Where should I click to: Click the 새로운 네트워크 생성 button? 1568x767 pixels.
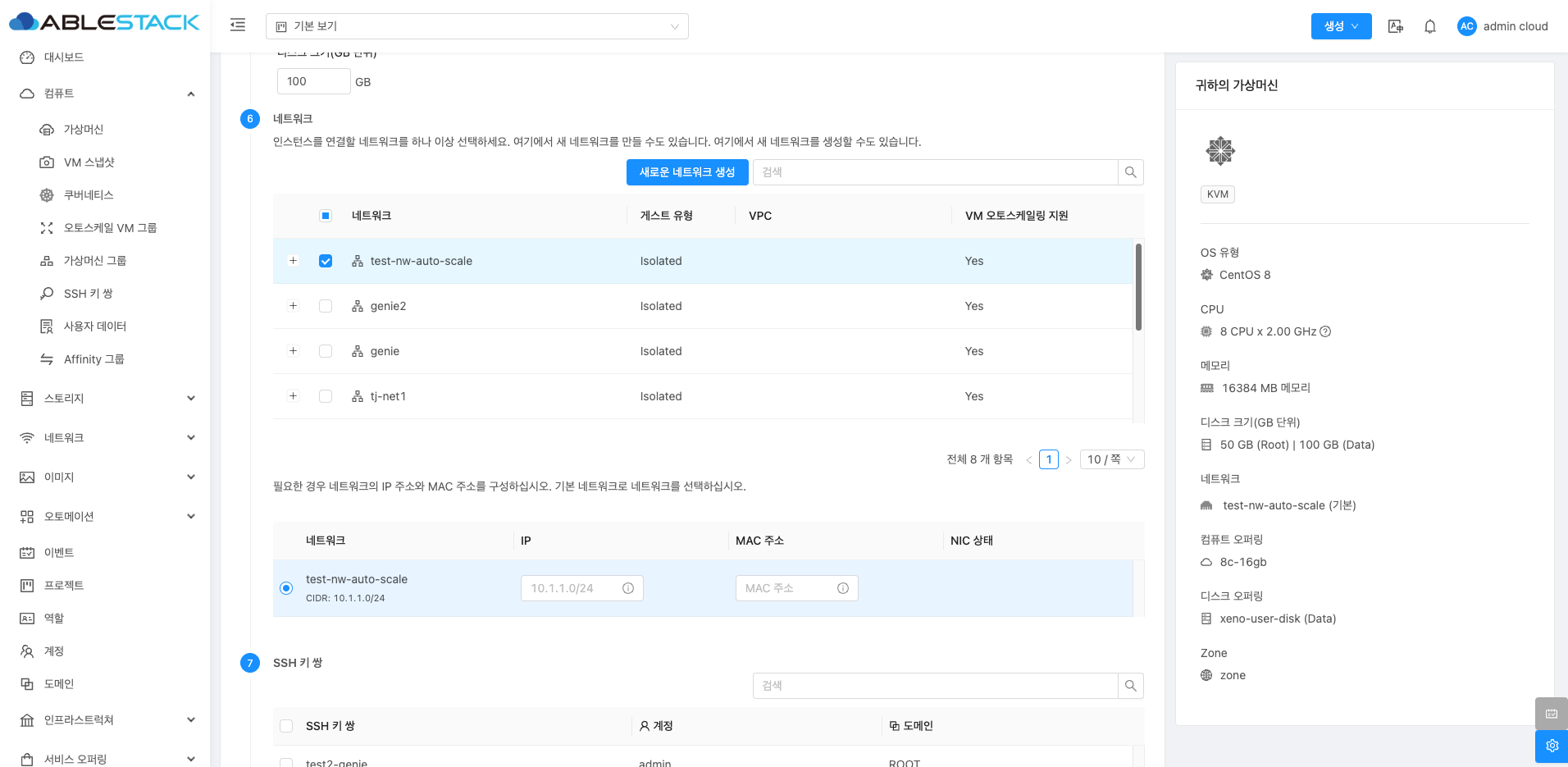[686, 172]
